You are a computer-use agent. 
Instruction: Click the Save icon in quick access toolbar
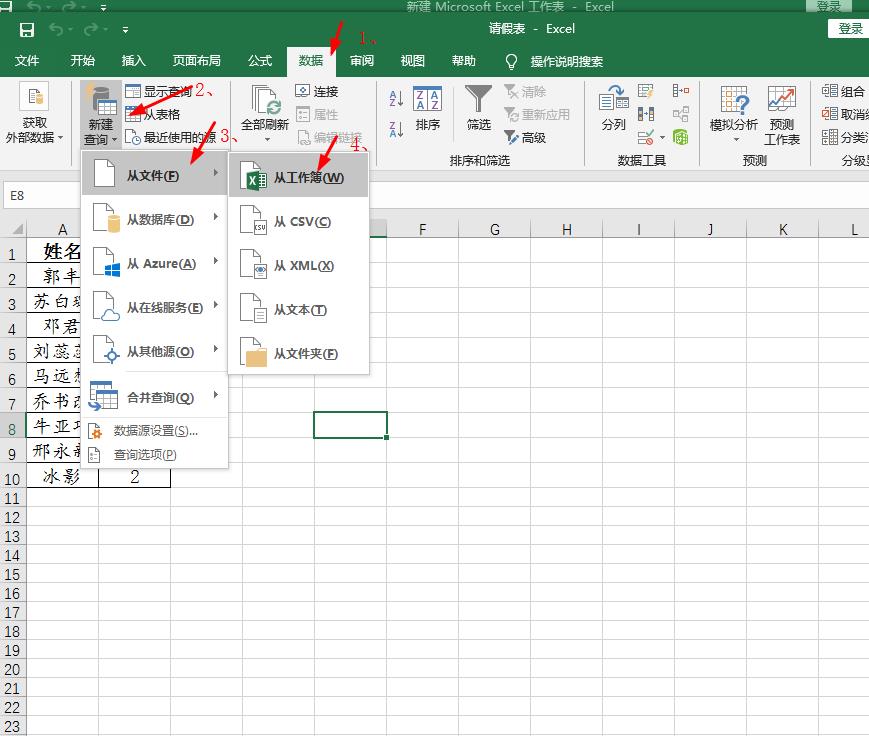tap(27, 29)
